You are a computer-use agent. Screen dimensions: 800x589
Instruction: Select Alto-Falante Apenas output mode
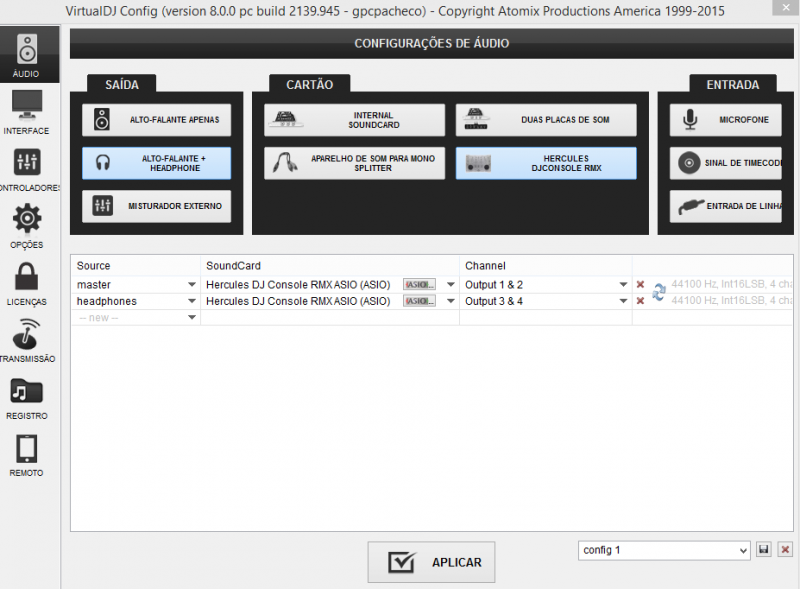(x=157, y=120)
